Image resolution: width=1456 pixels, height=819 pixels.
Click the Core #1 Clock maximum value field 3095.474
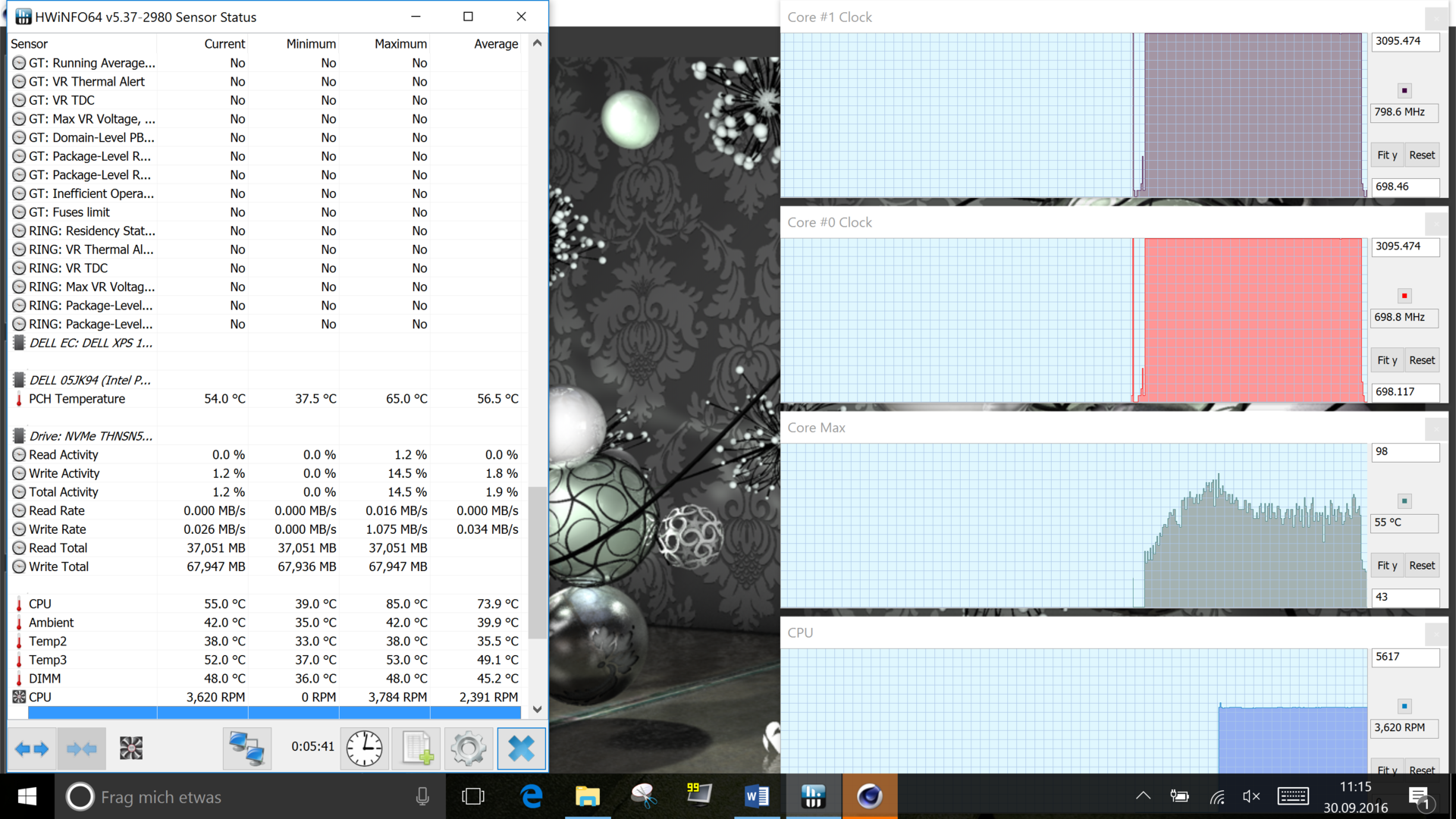click(1405, 41)
